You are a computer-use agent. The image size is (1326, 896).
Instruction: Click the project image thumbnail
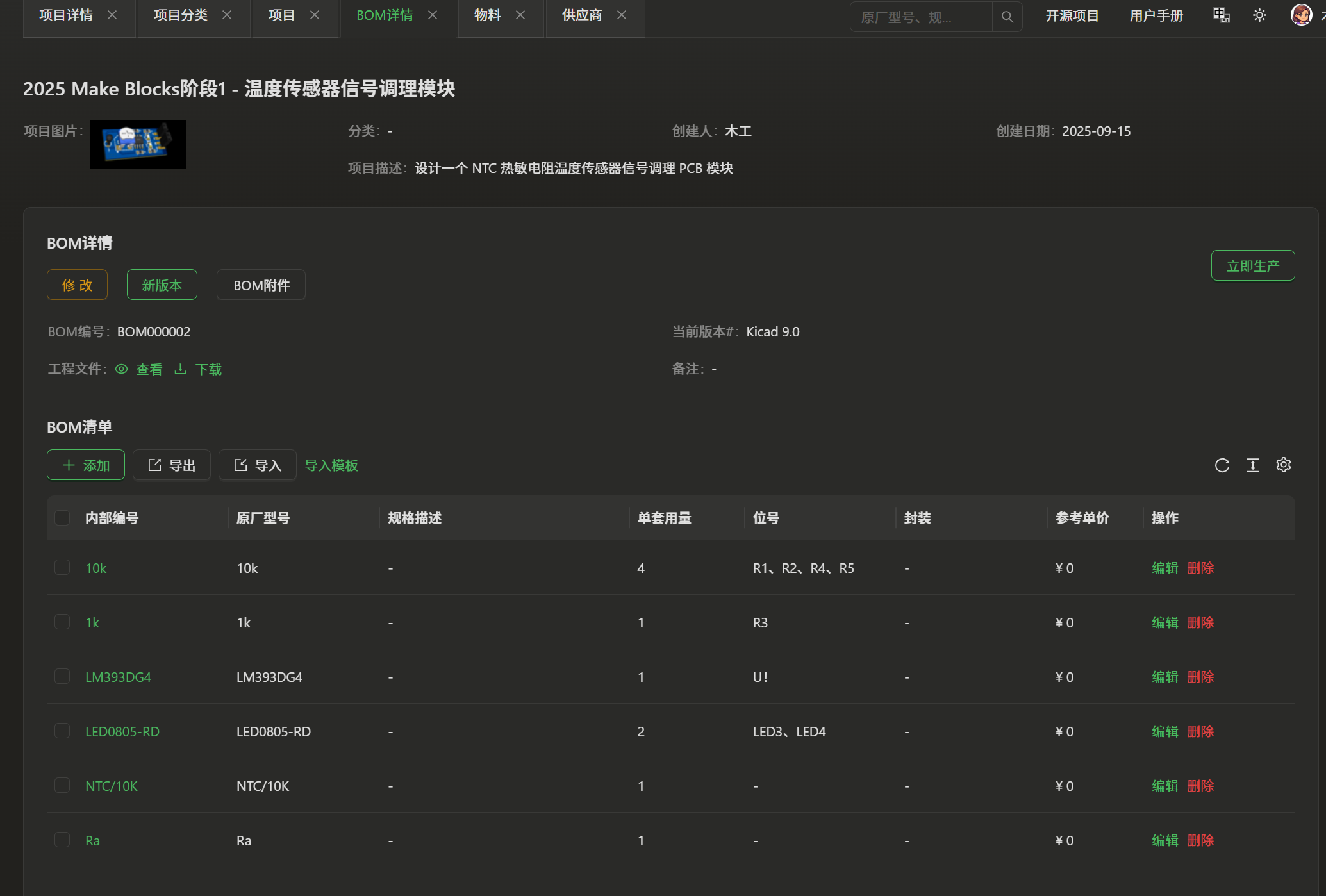tap(138, 144)
